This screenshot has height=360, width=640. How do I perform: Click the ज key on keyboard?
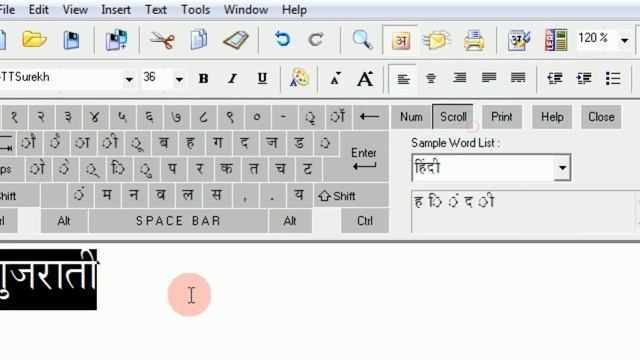click(272, 143)
